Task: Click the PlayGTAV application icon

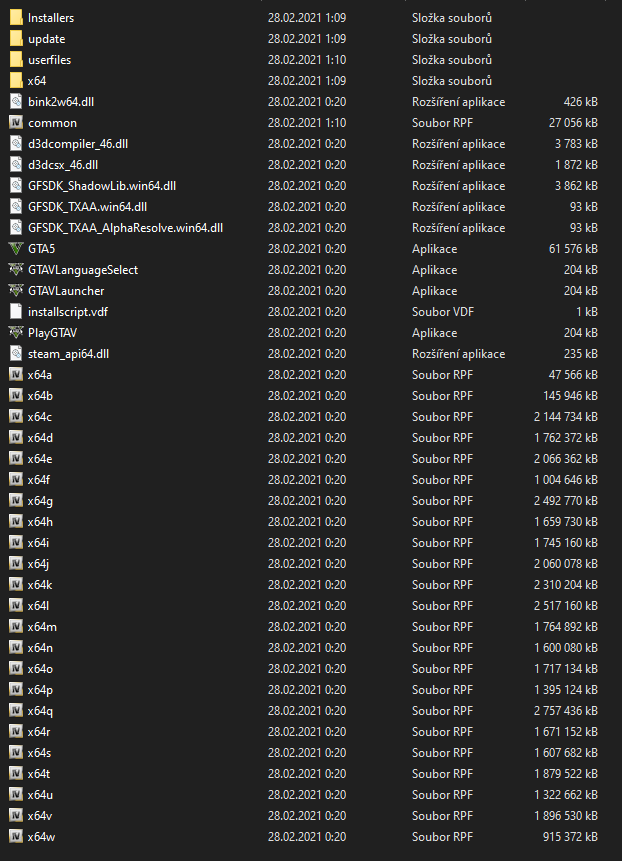Action: 15,333
